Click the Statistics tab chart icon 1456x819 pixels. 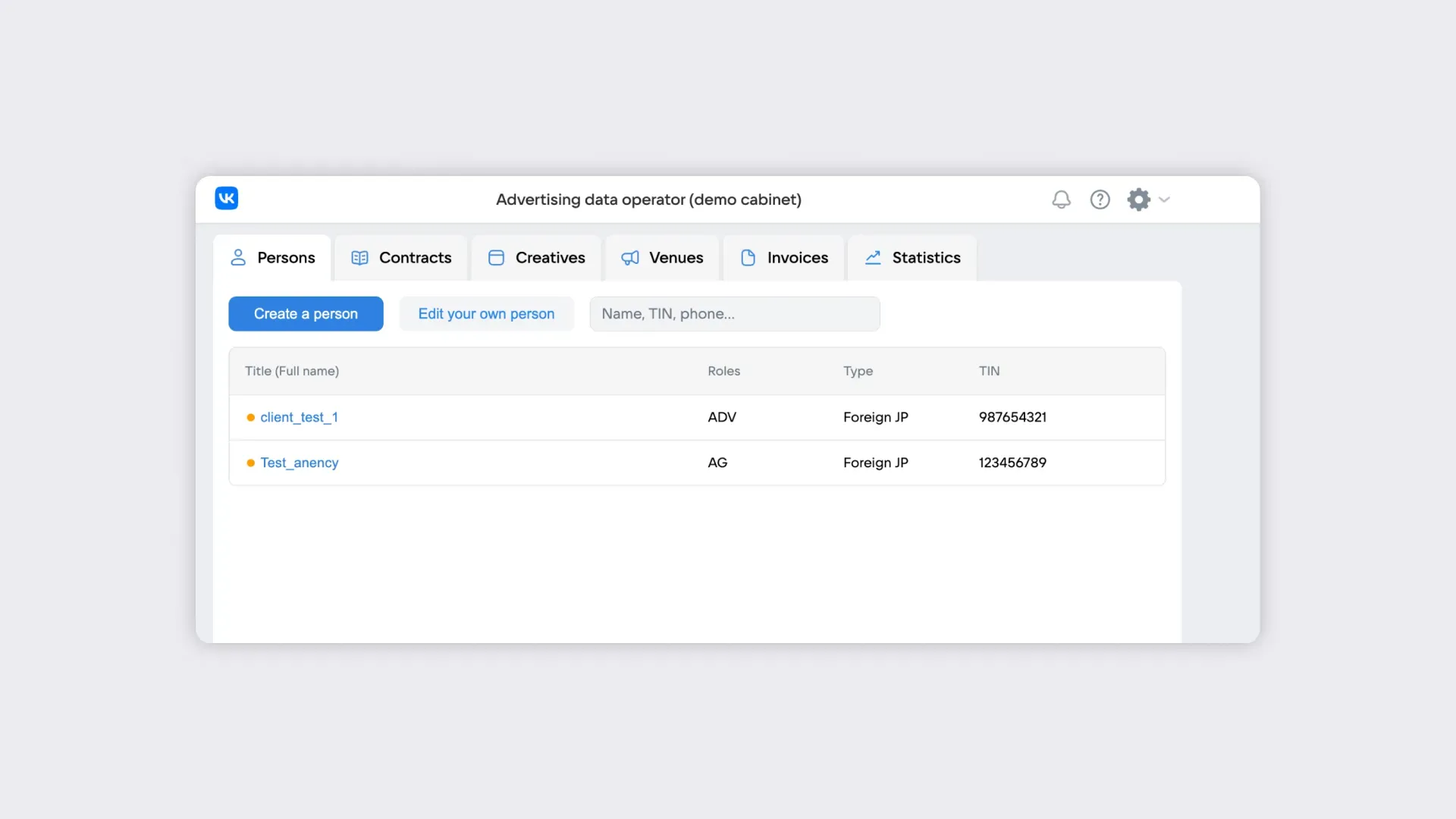[x=873, y=258]
